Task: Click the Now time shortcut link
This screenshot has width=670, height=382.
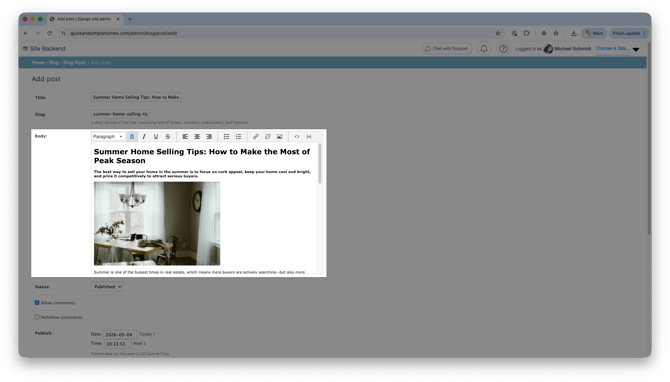Action: (x=138, y=343)
